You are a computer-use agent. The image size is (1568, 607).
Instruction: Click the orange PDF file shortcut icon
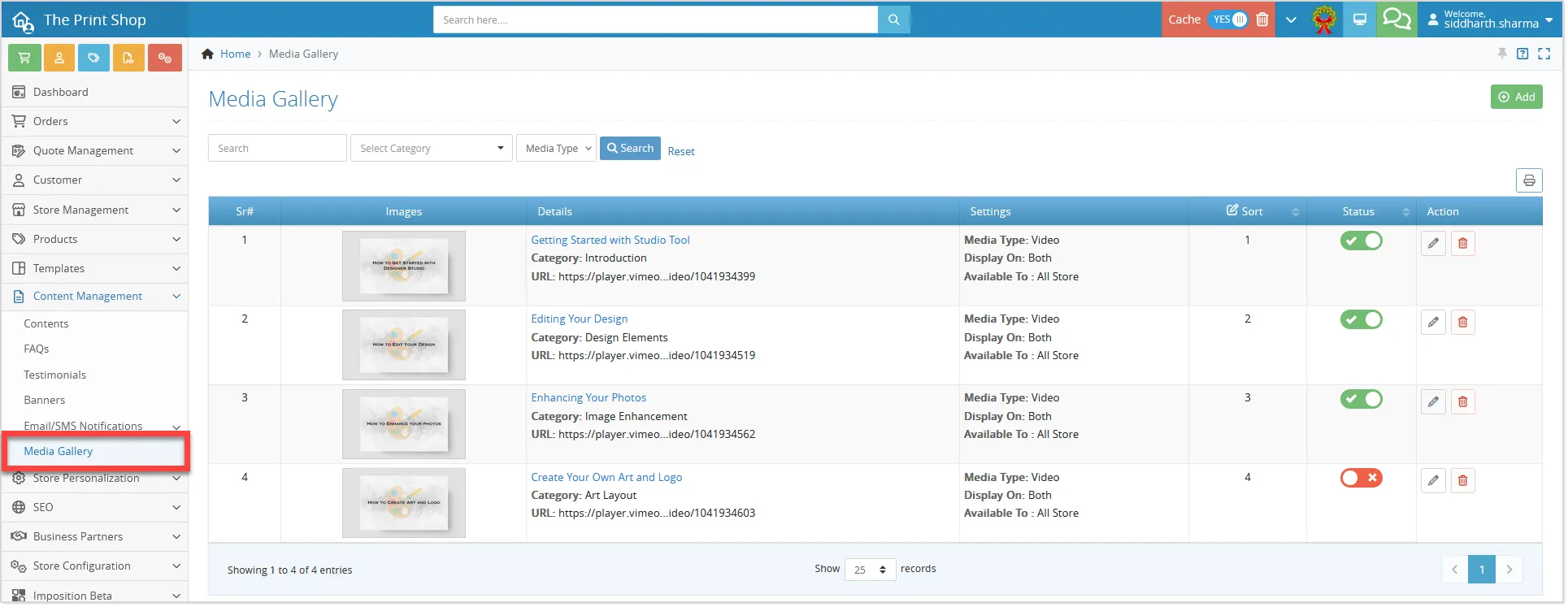point(129,58)
